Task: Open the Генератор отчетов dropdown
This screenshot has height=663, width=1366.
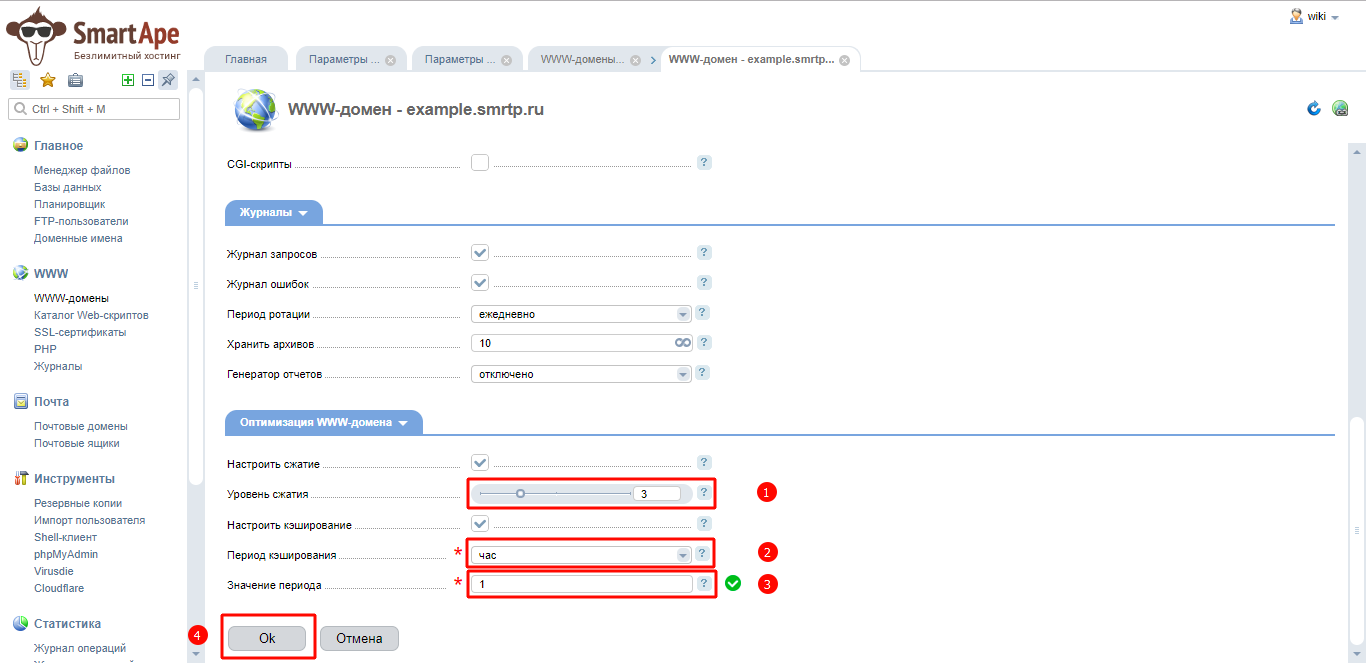Action: pyautogui.click(x=581, y=374)
